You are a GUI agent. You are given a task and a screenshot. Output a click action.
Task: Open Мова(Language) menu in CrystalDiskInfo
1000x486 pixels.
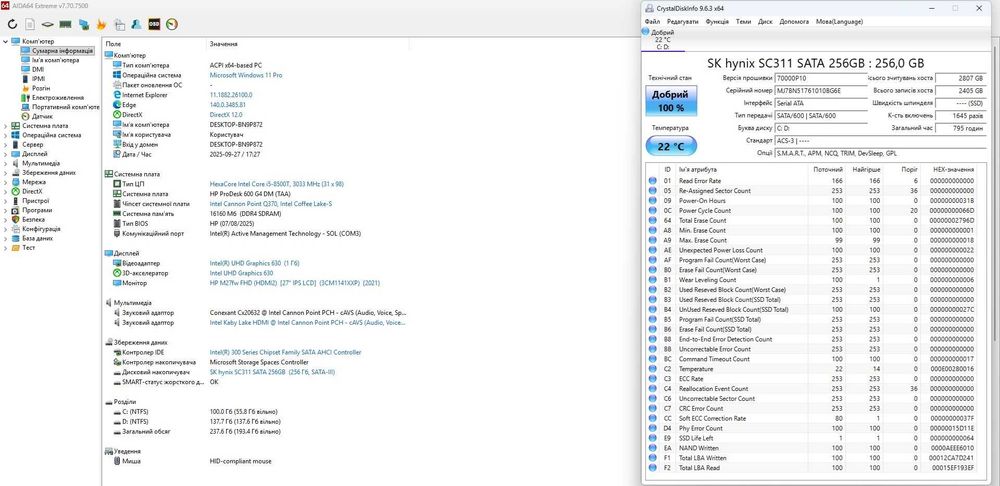pos(839,21)
